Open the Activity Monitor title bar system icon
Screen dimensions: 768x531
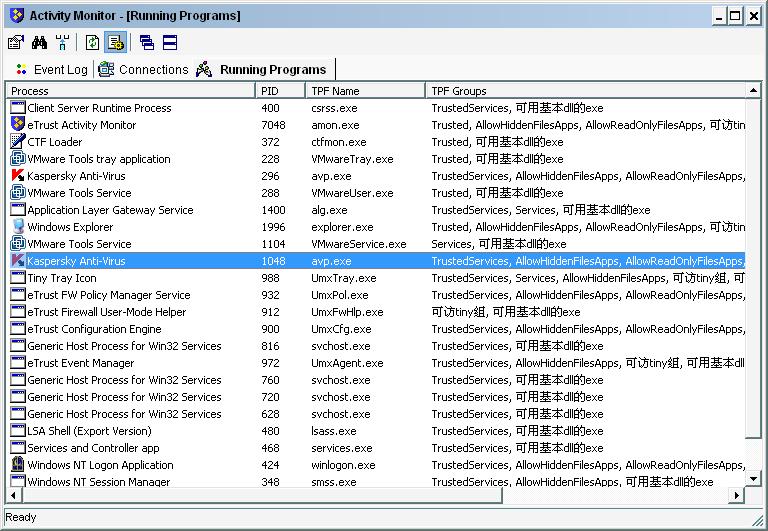click(x=17, y=16)
